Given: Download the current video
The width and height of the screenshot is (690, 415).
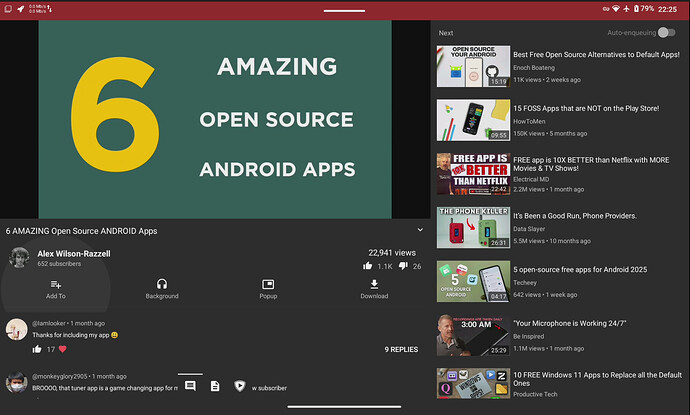Looking at the screenshot, I should pyautogui.click(x=374, y=285).
